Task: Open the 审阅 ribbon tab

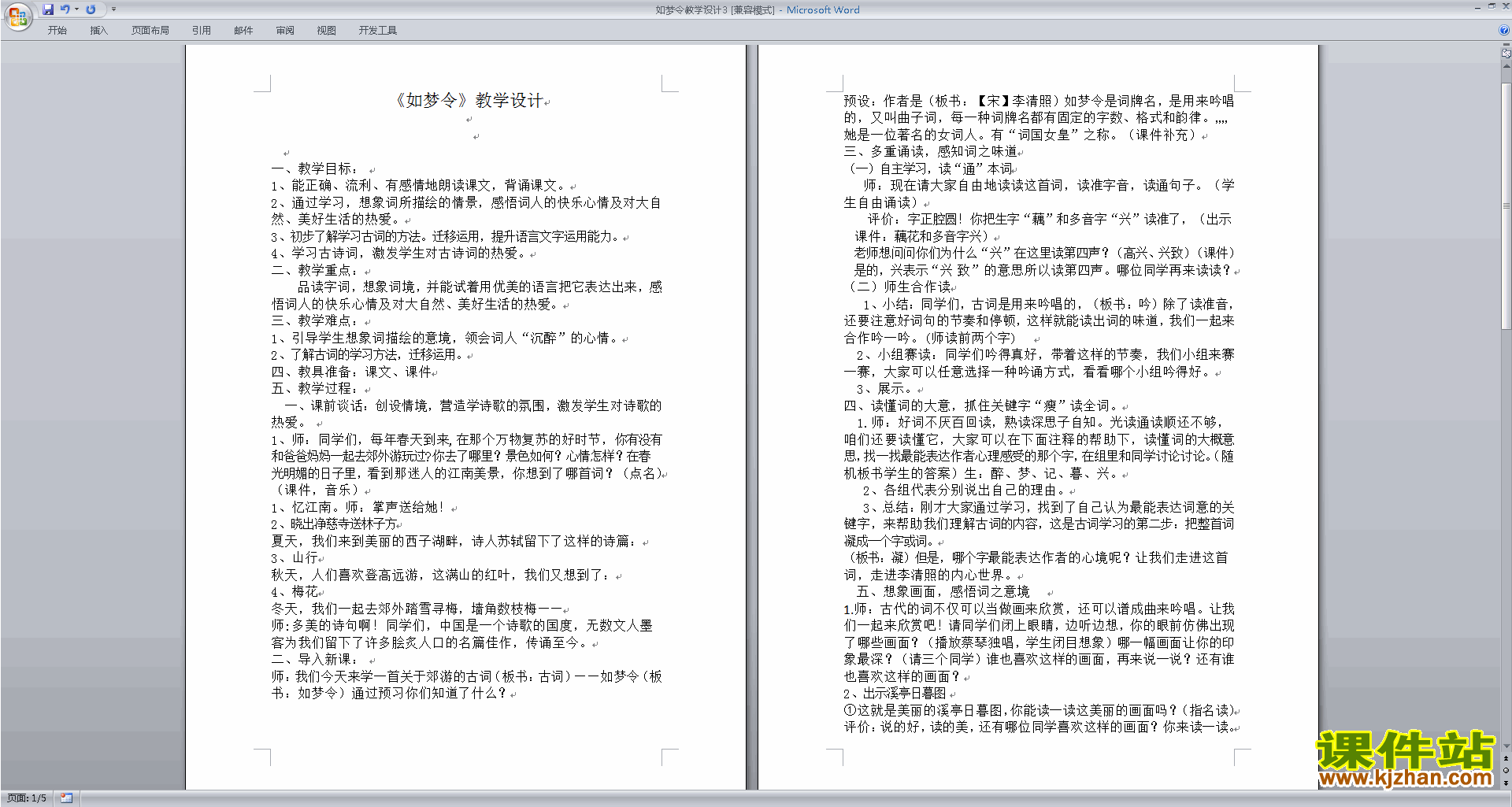Action: [x=285, y=31]
